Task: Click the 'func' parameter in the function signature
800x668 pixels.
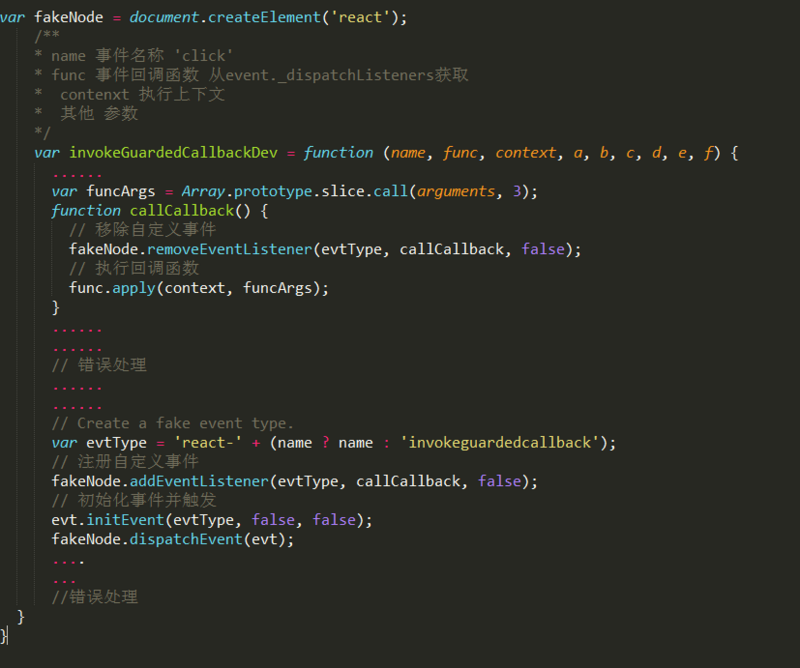Action: pos(460,153)
